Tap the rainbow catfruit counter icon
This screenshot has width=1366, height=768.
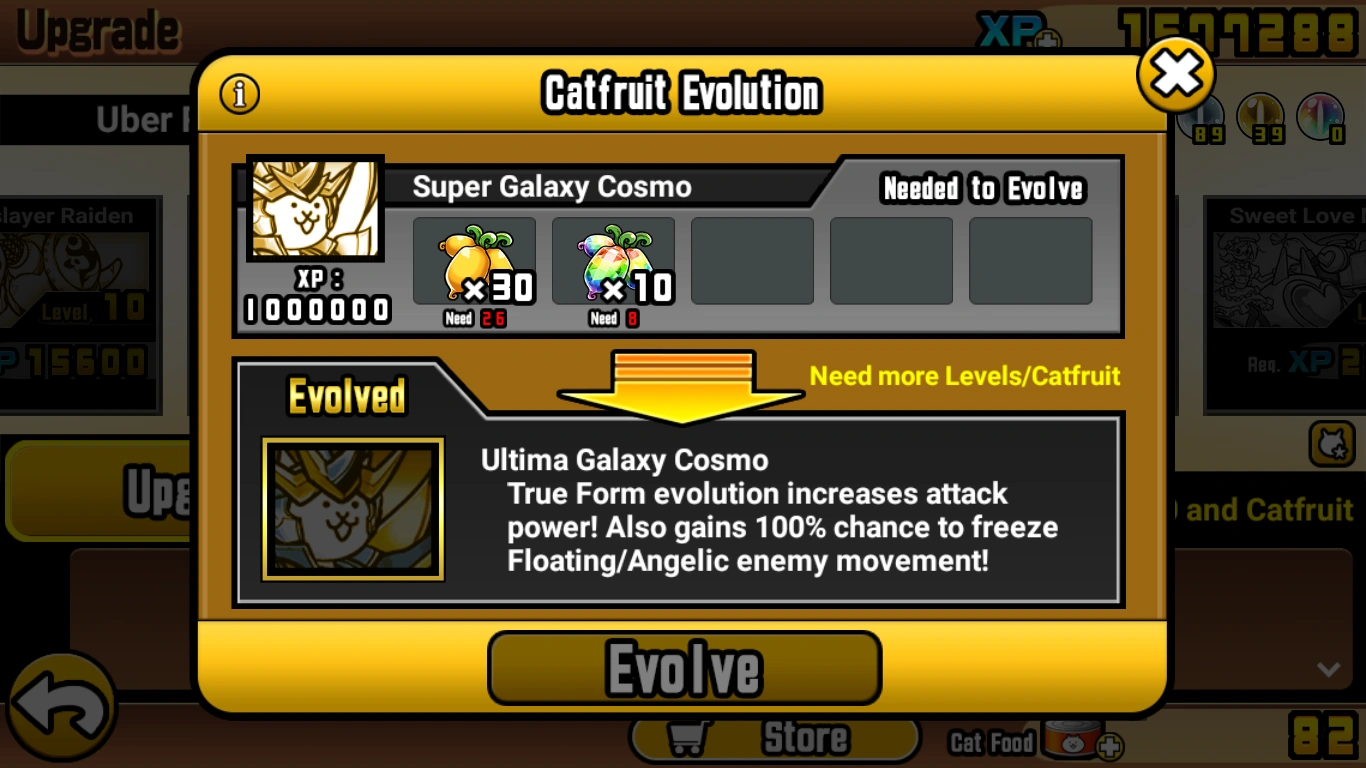(x=1320, y=118)
